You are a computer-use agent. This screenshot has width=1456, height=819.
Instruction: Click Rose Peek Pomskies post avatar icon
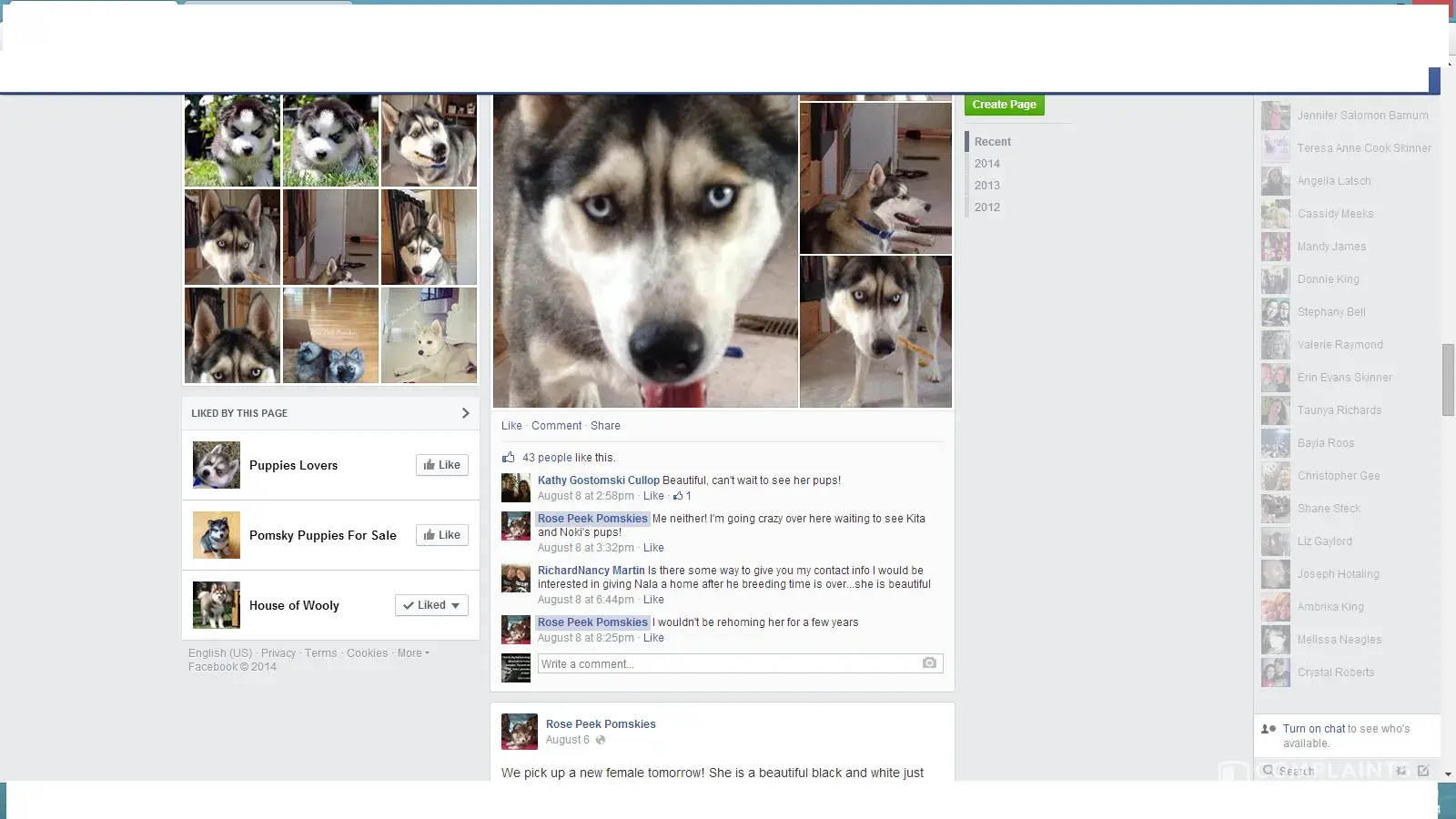519,732
